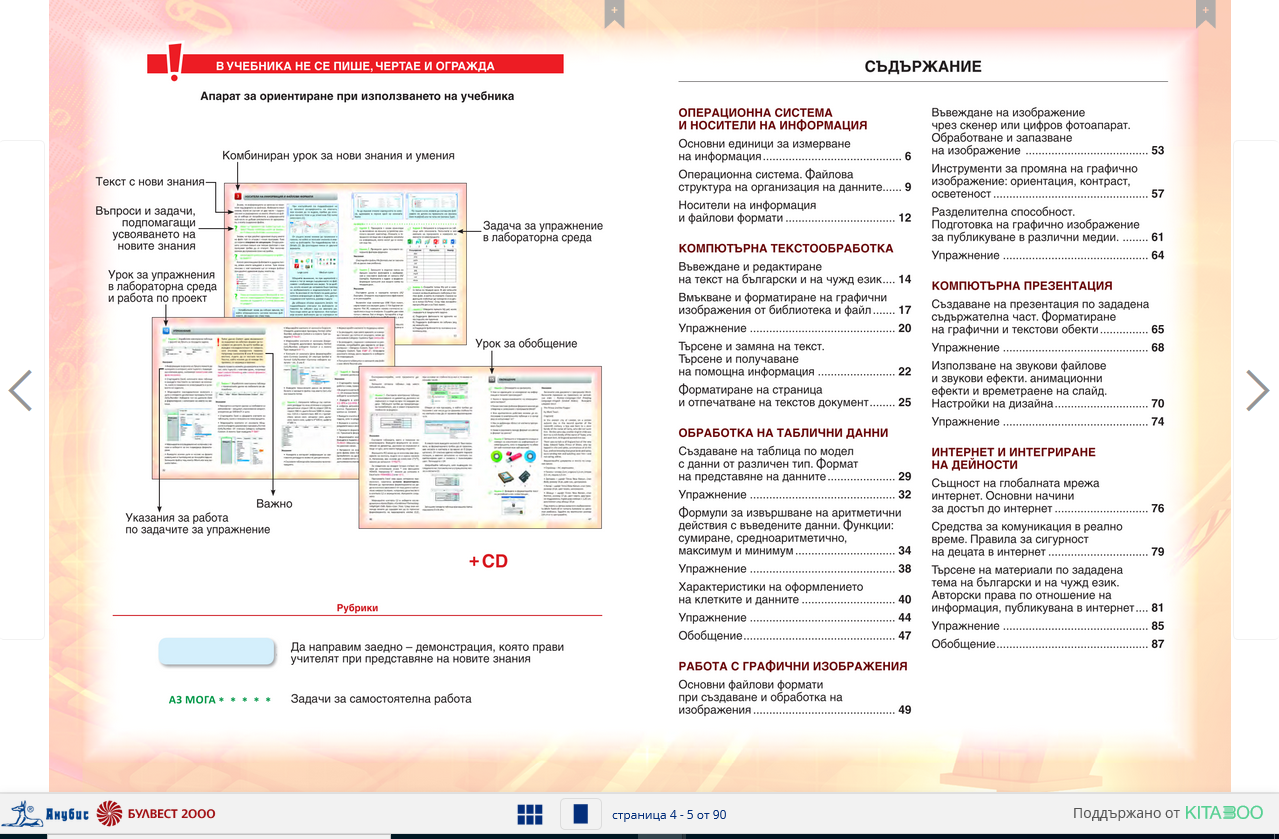Click the page indicator 'страница 4 - 5 от 90'
The height and width of the screenshot is (839, 1279).
pos(669,815)
